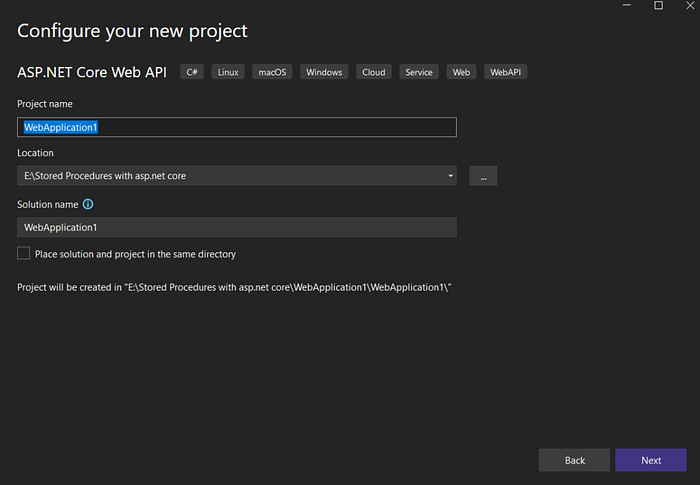Viewport: 700px width, 485px height.
Task: Click the macOS tag
Action: point(272,72)
